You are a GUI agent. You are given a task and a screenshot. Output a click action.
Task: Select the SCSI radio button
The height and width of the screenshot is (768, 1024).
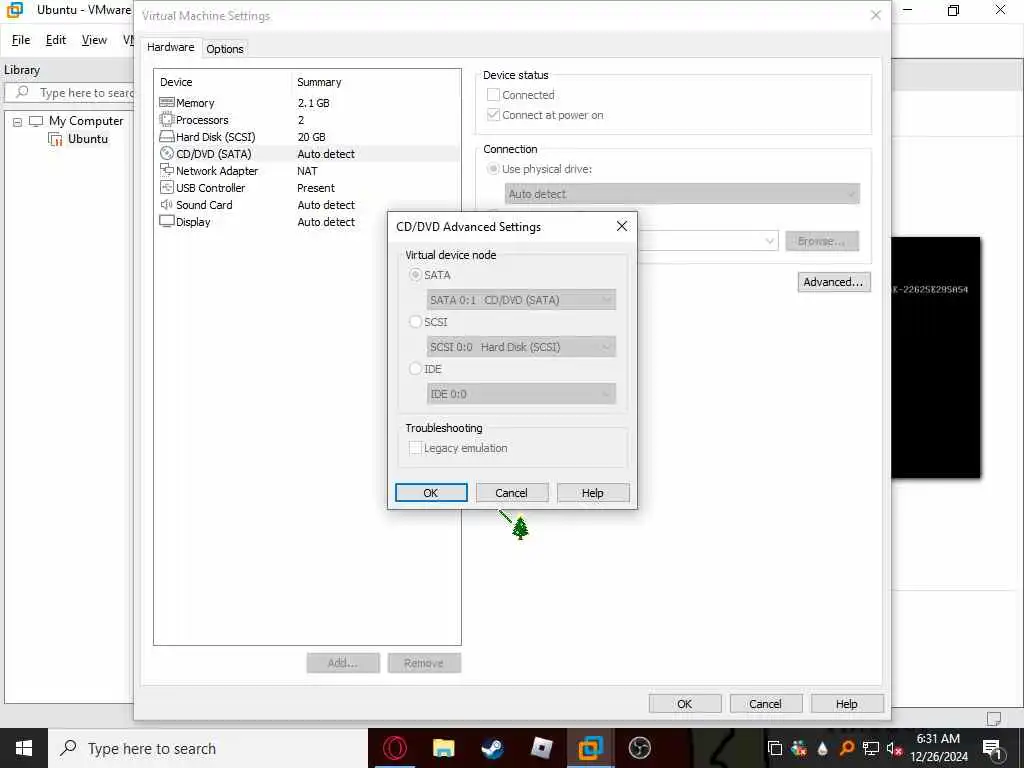point(415,322)
